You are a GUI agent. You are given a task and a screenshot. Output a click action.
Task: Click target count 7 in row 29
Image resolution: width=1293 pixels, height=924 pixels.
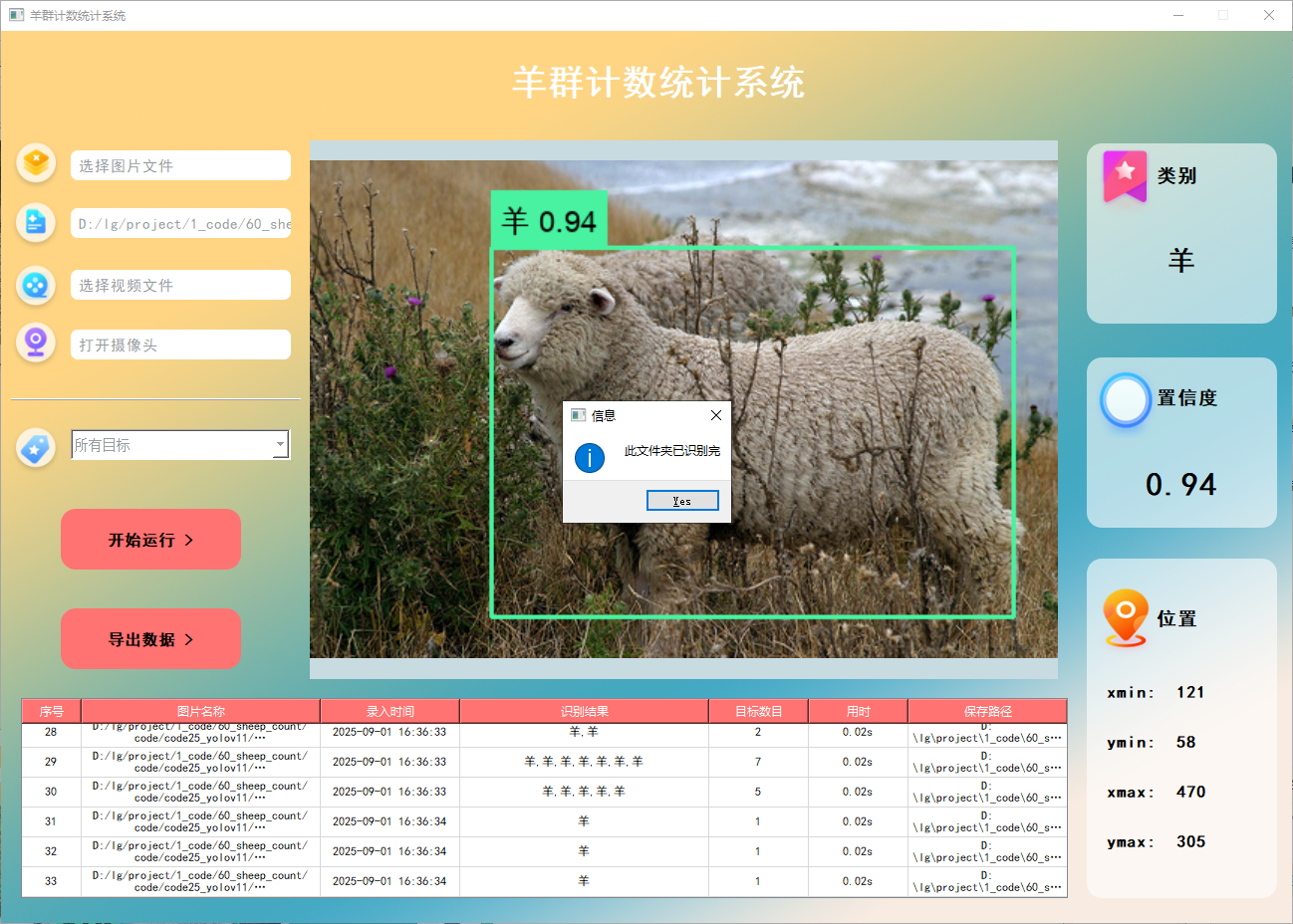(x=758, y=762)
